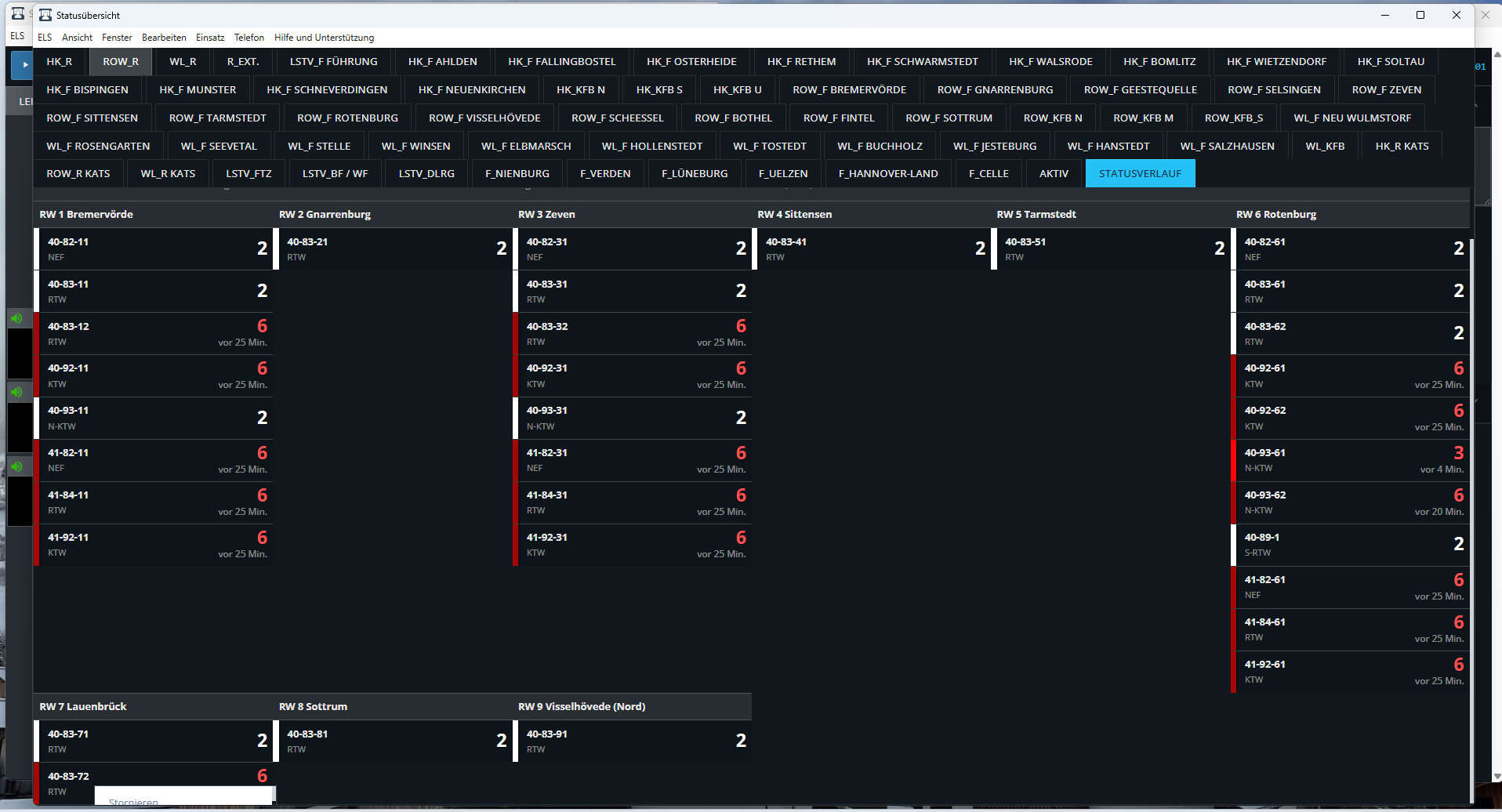Maximize the Statusübersicht window
Viewport: 1502px width, 812px height.
[1420, 15]
